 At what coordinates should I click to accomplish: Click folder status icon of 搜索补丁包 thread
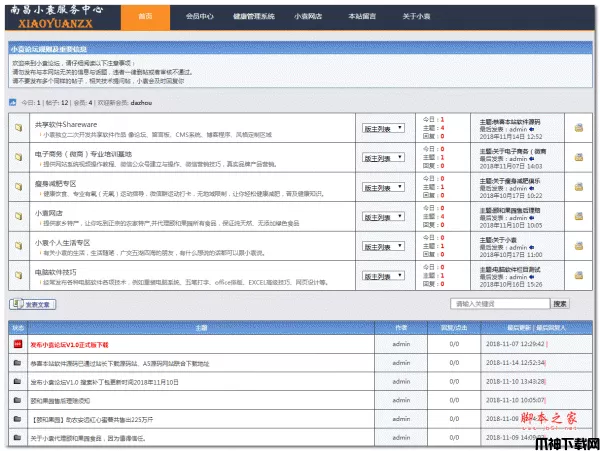[x=17, y=381]
